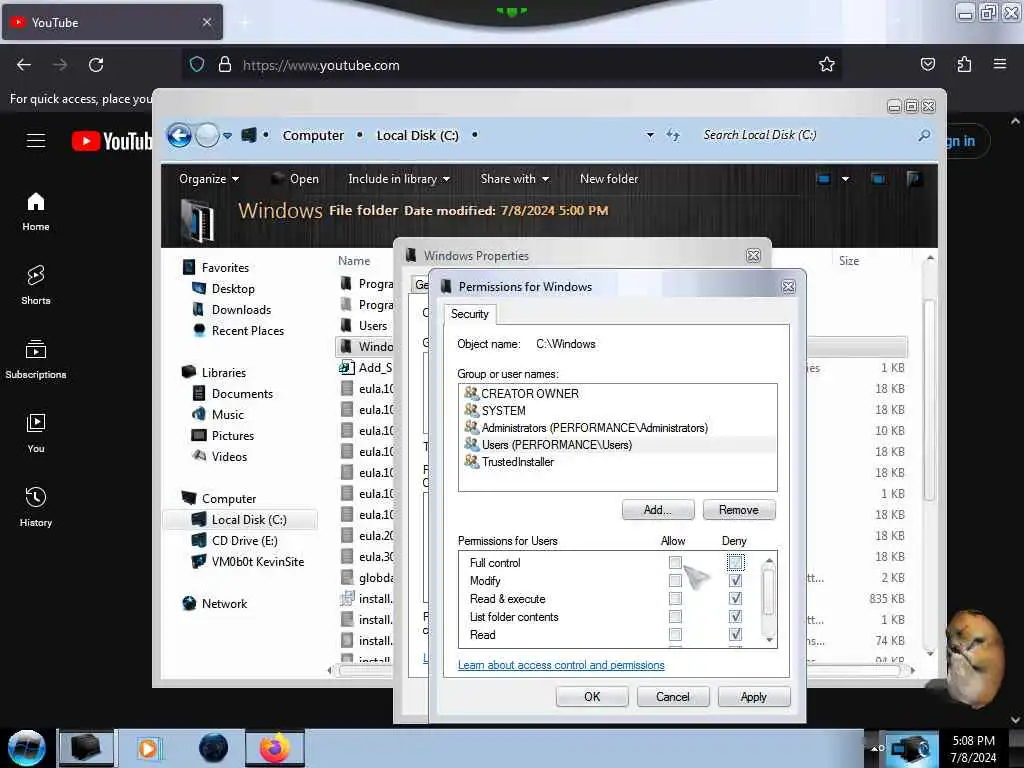Expand Include in library dropdown
The image size is (1024, 768).
[x=398, y=178]
